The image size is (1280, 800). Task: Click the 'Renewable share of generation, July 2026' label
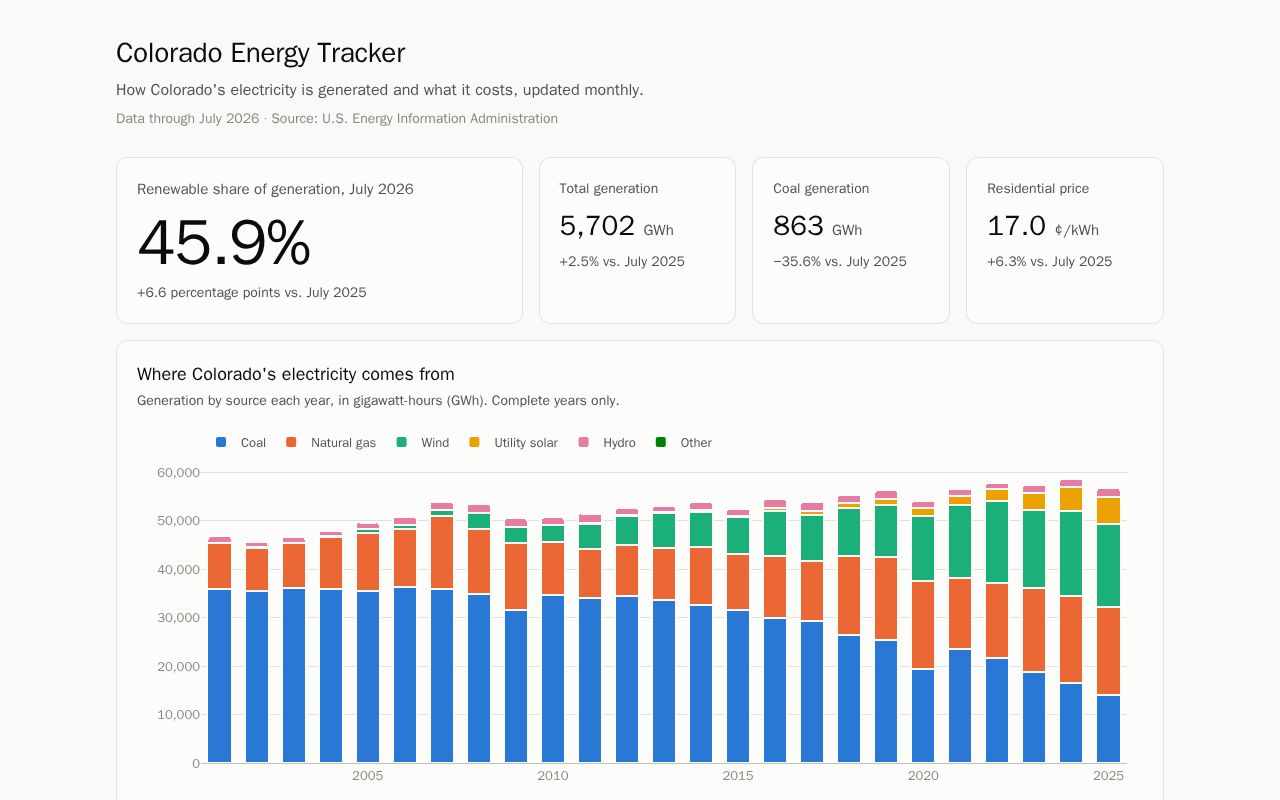(x=275, y=189)
